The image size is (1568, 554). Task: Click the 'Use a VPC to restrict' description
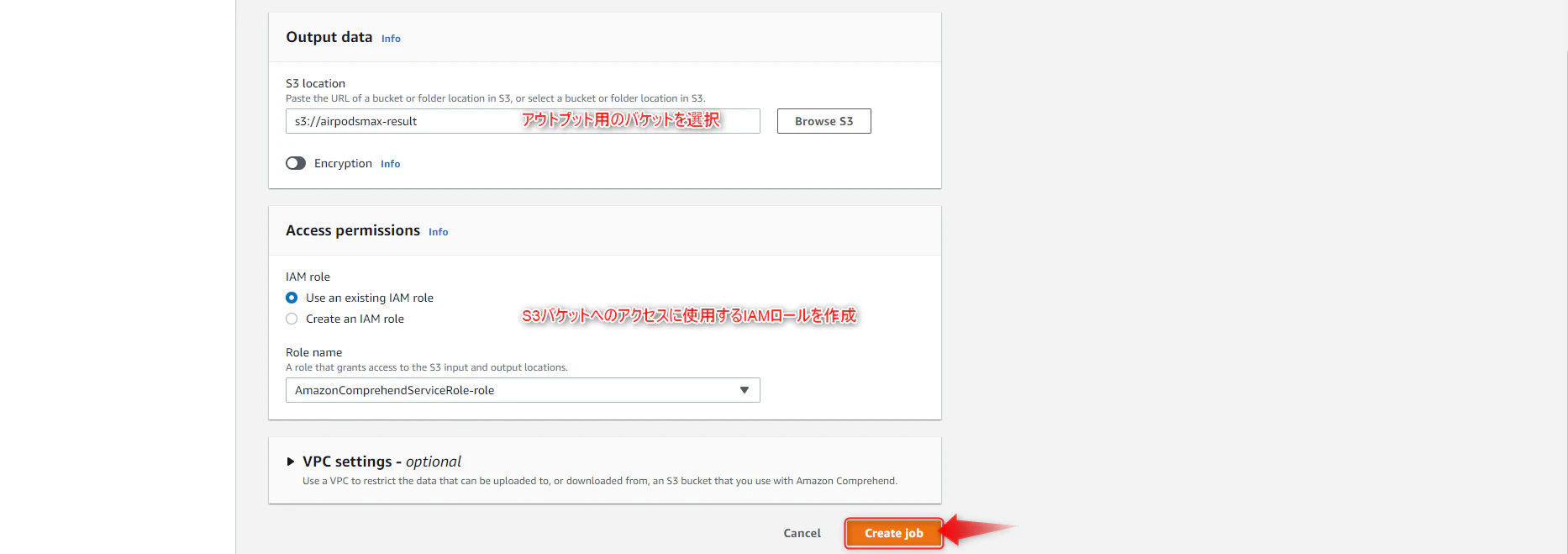[600, 481]
